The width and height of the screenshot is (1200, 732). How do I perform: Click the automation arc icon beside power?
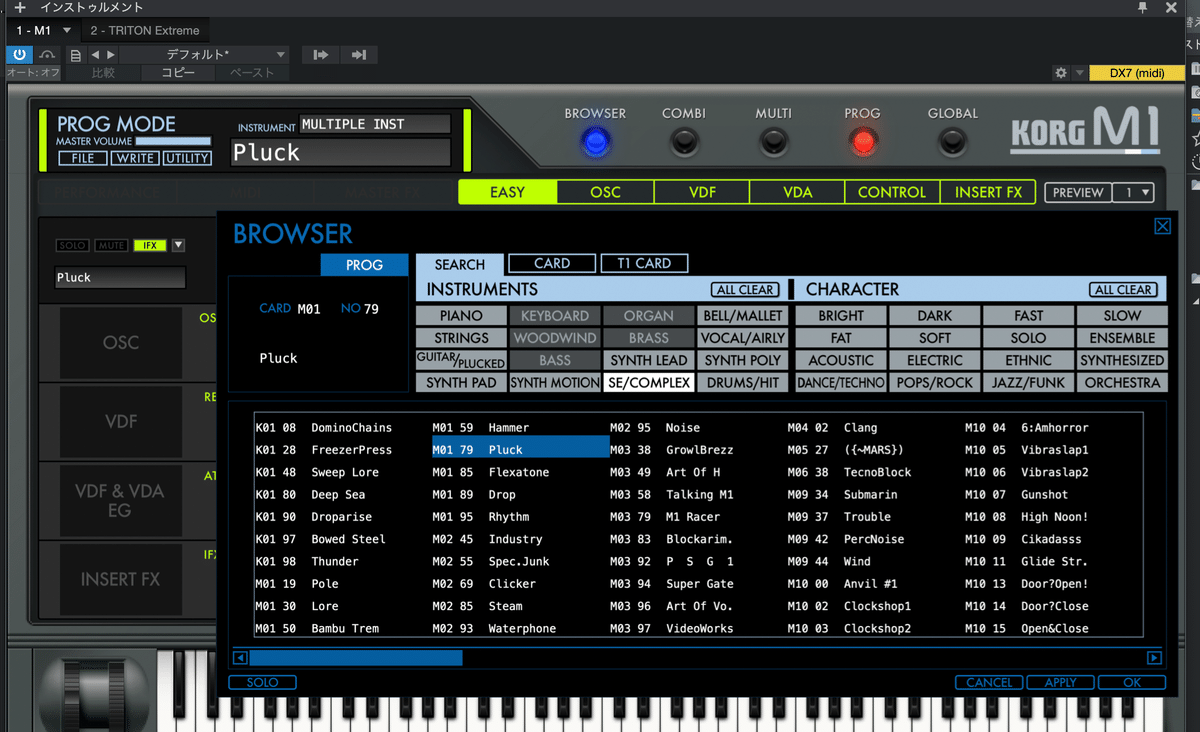click(48, 55)
